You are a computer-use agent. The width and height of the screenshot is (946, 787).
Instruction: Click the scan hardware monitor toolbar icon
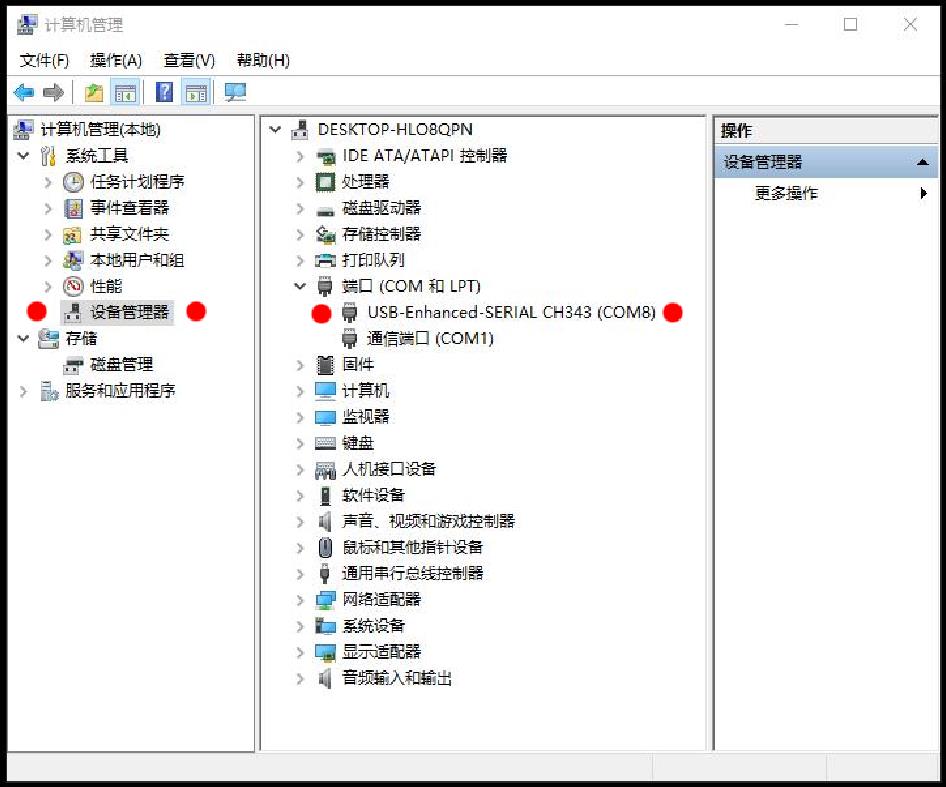coord(235,92)
